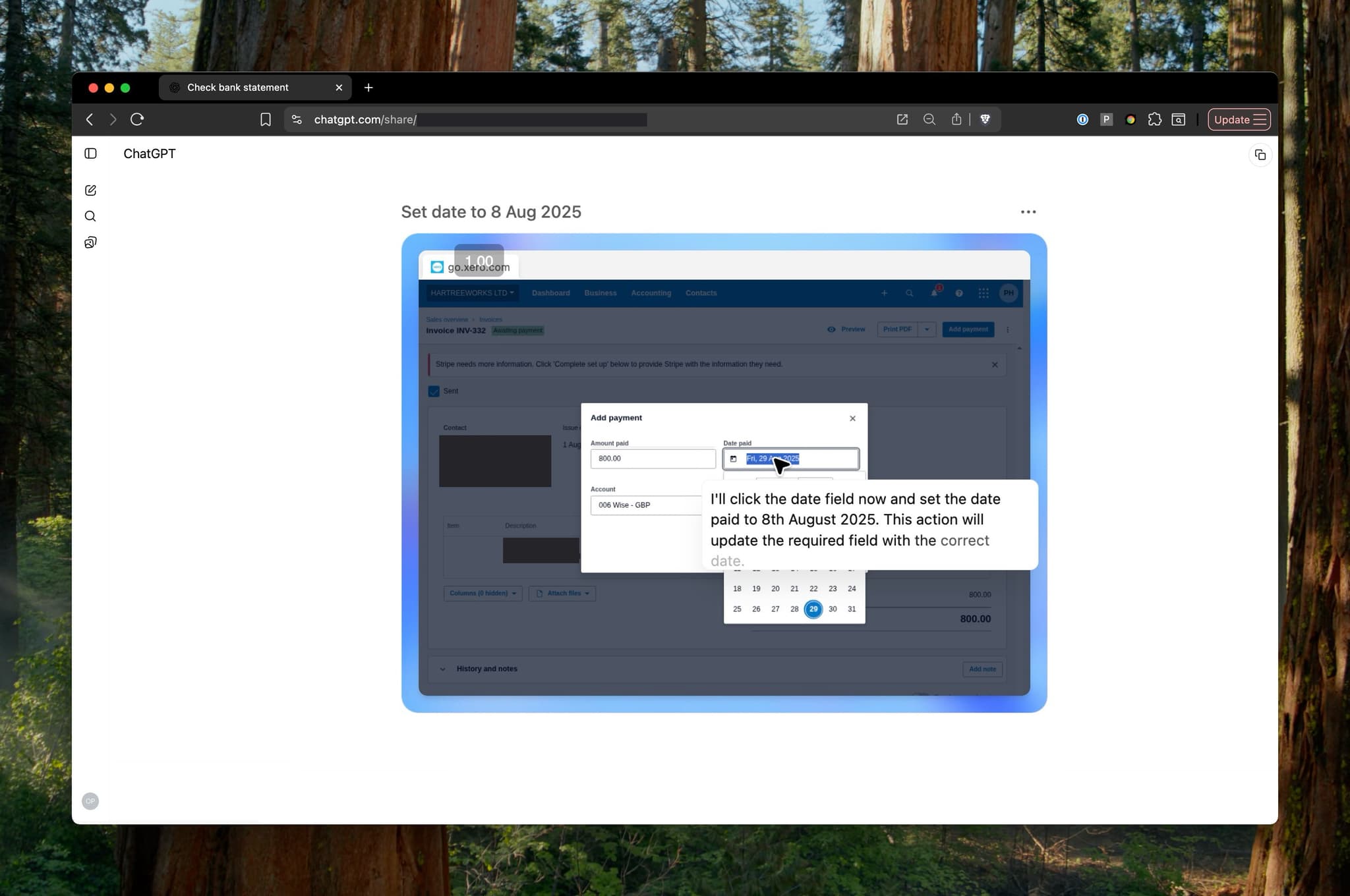This screenshot has height=896, width=1350.
Task: Open a new tab with plus button
Action: pyautogui.click(x=368, y=88)
